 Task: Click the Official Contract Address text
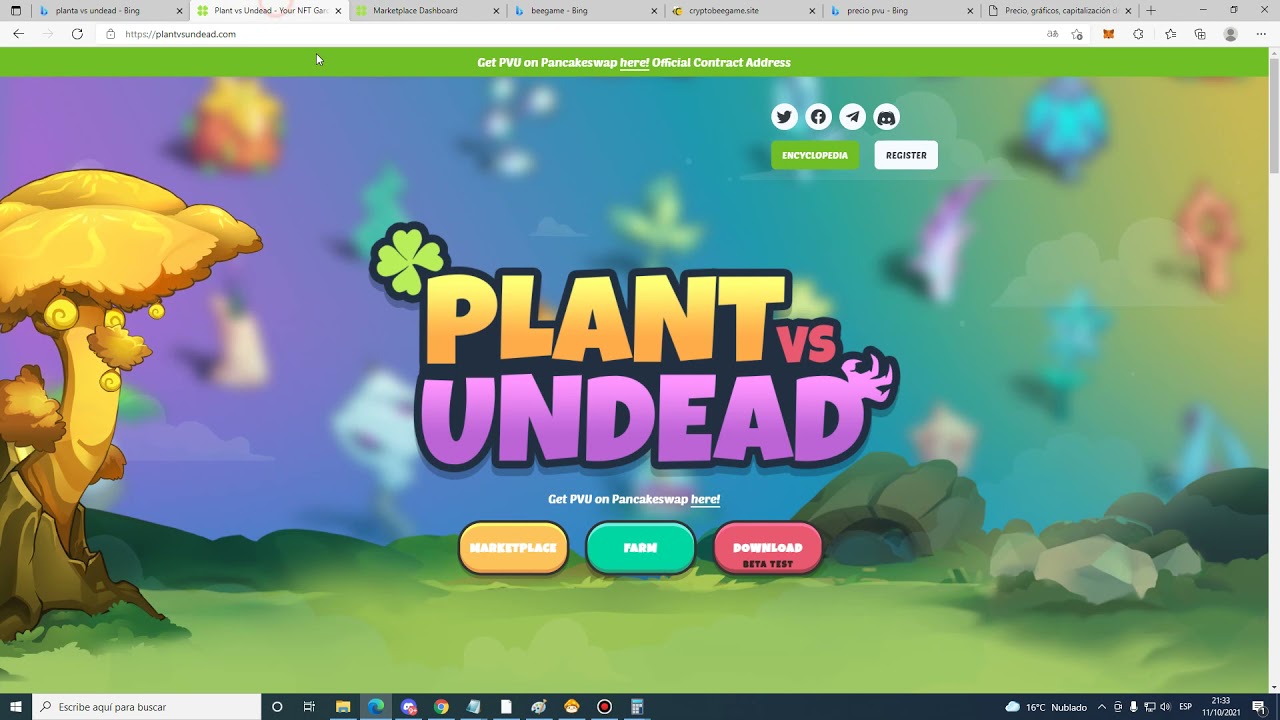pos(721,62)
